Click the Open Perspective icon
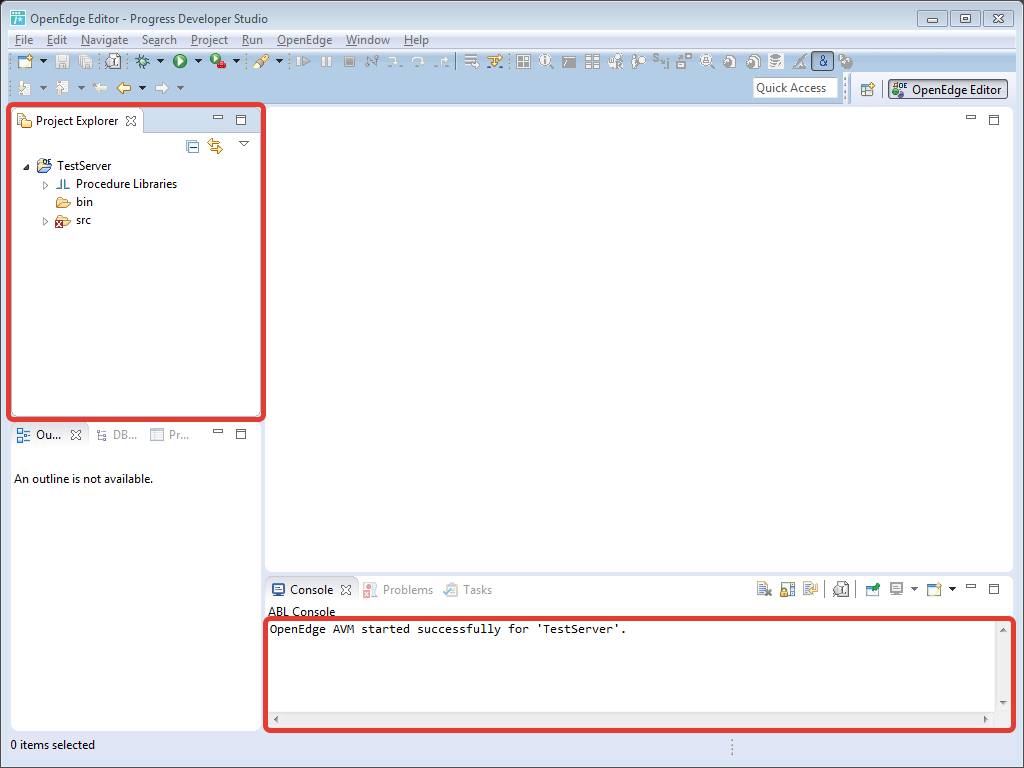Viewport: 1024px width, 768px height. [x=867, y=89]
